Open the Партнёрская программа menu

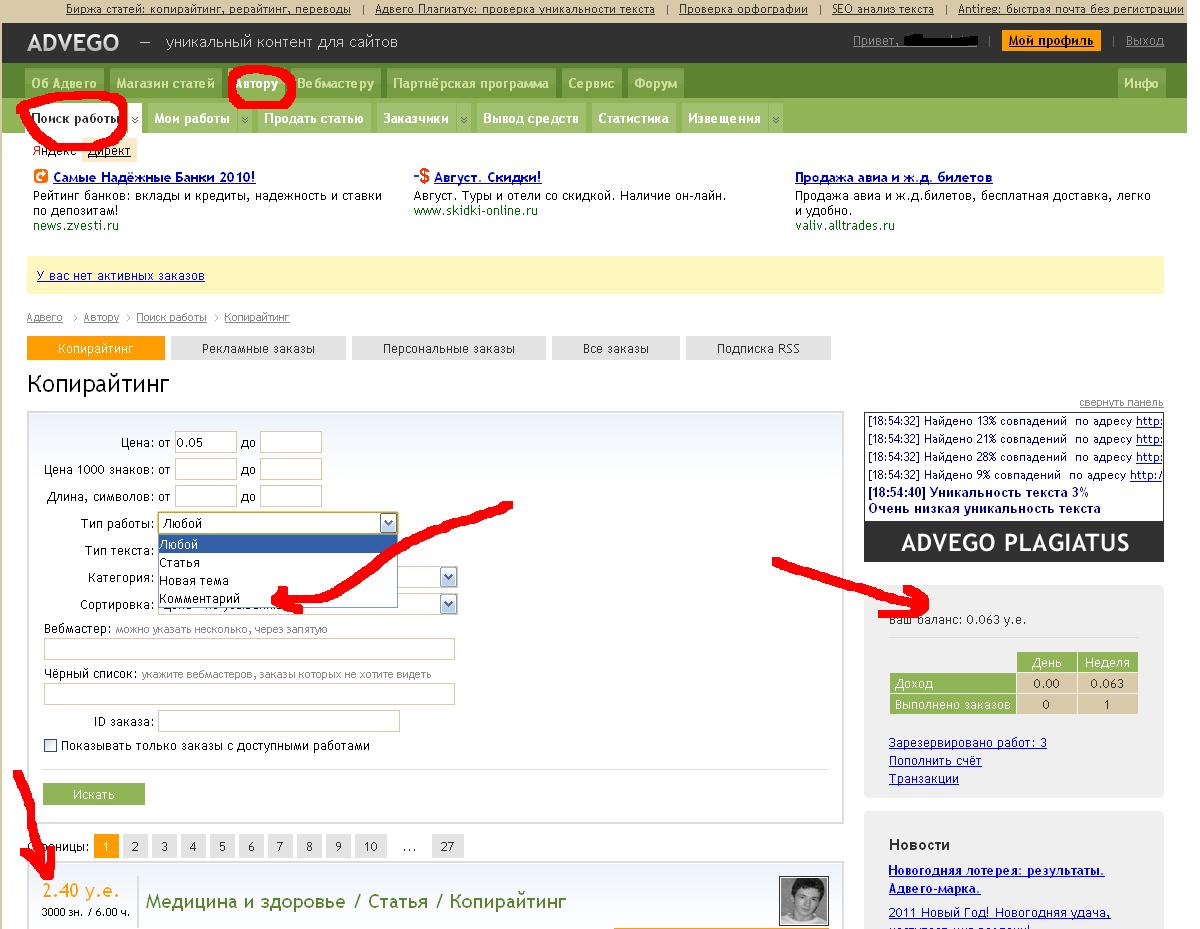470,83
